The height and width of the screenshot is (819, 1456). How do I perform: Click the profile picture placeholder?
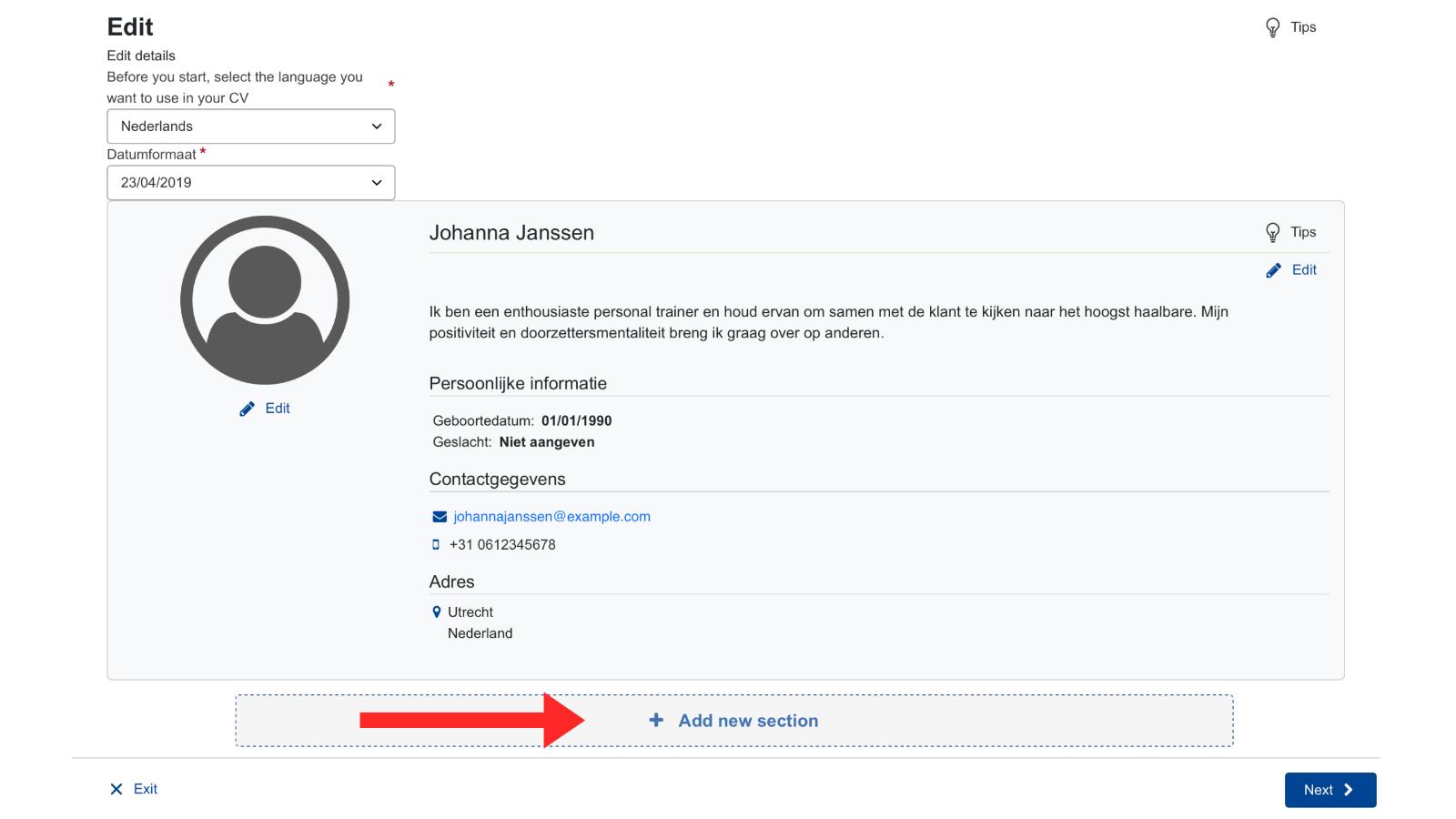[x=265, y=299]
